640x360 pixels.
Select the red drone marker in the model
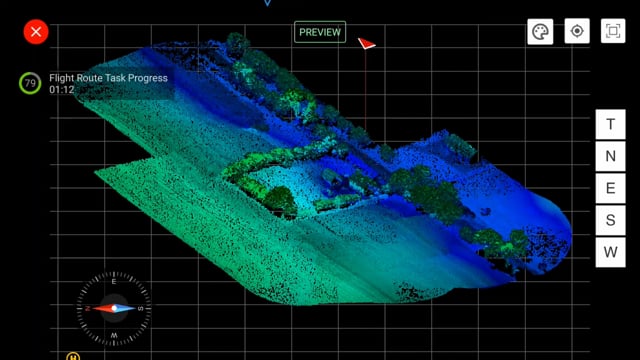[x=367, y=43]
